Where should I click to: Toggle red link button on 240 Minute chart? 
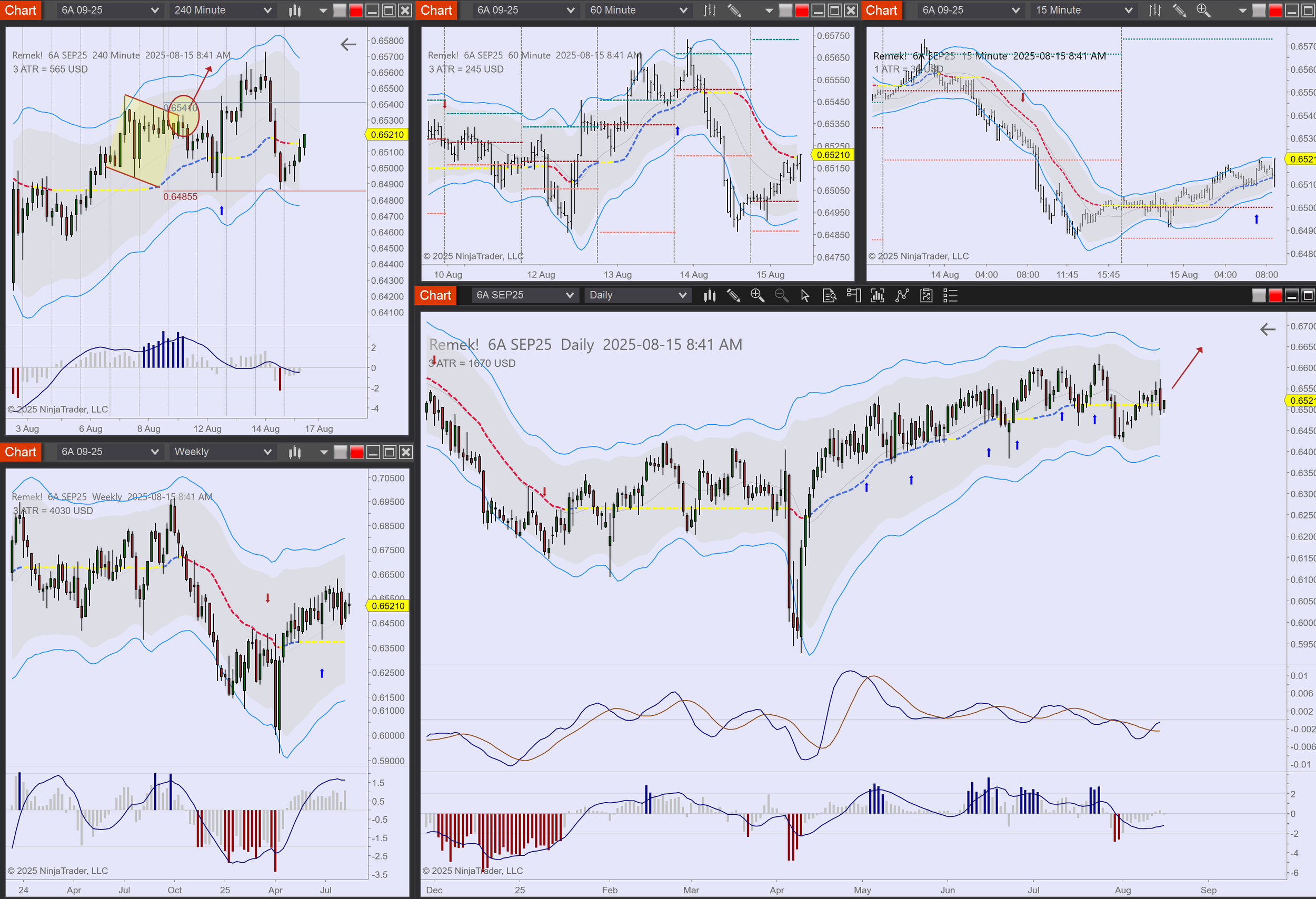[x=356, y=10]
